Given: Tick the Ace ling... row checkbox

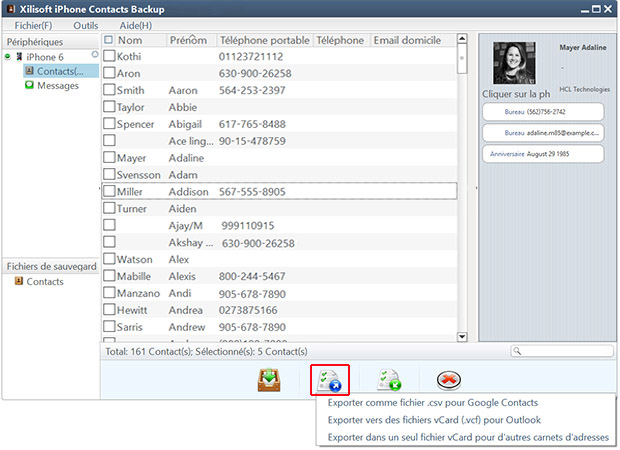Looking at the screenshot, I should (109, 140).
